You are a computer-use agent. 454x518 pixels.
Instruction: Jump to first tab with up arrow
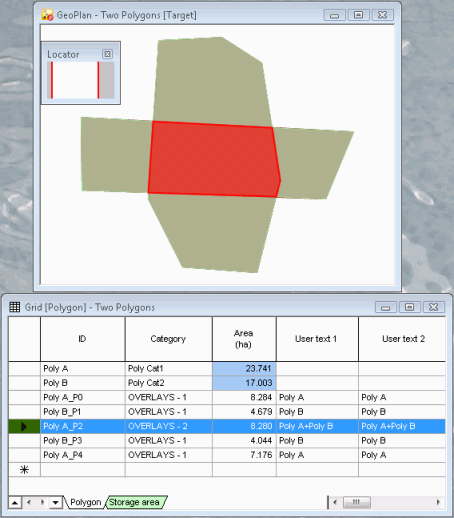coord(15,502)
